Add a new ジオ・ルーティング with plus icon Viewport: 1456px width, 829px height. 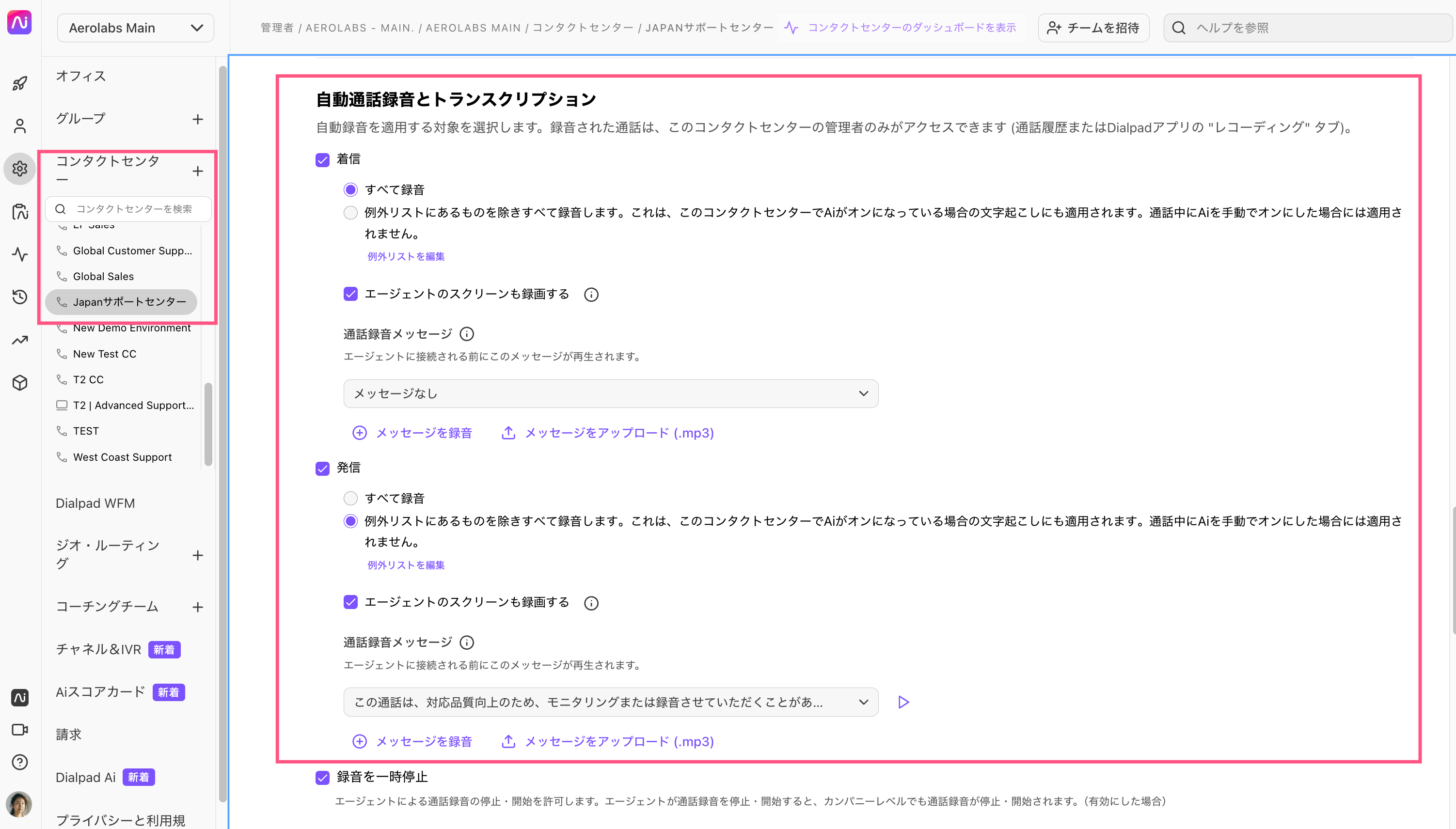198,555
